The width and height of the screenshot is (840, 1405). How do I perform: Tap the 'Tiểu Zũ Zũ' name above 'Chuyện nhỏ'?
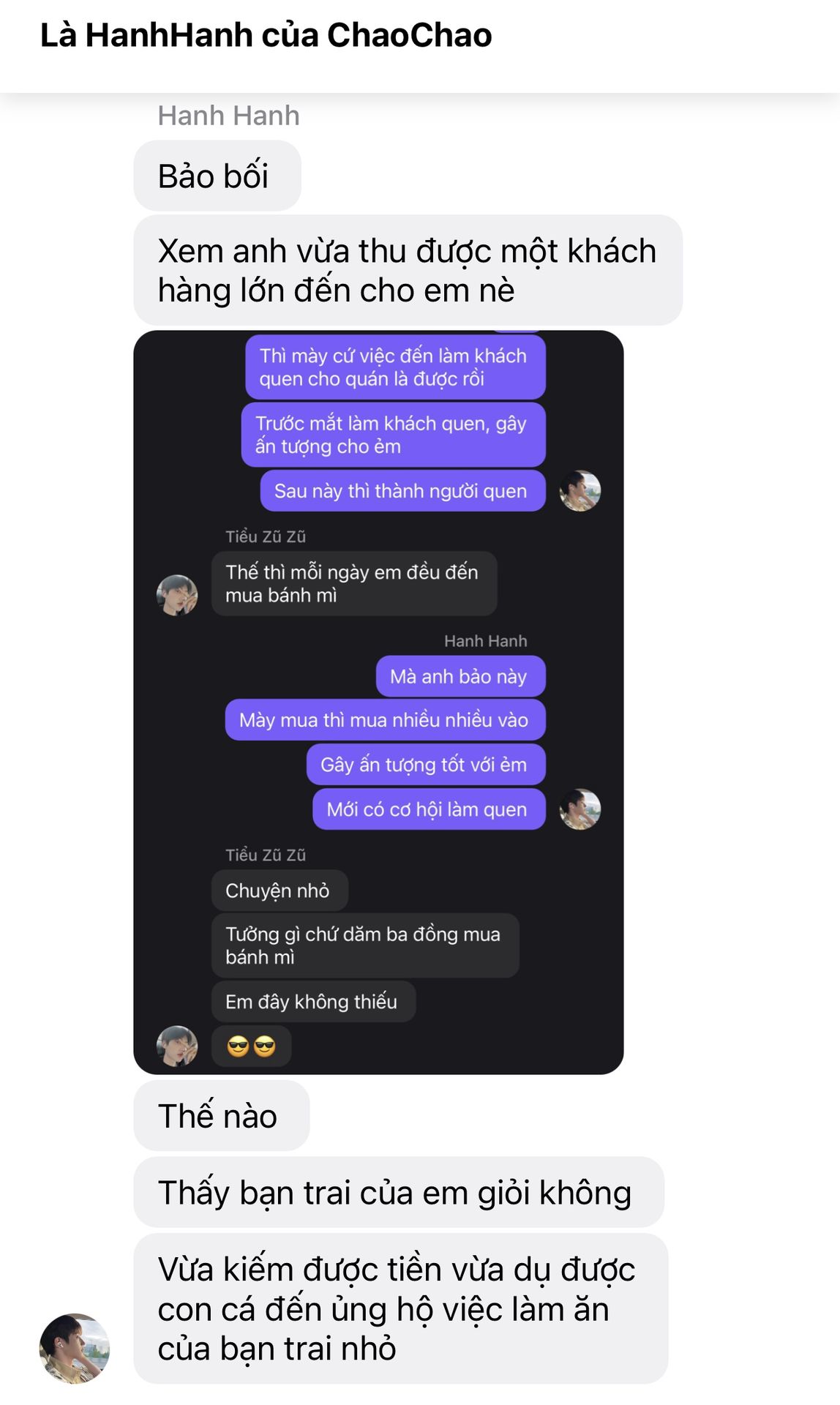click(266, 855)
